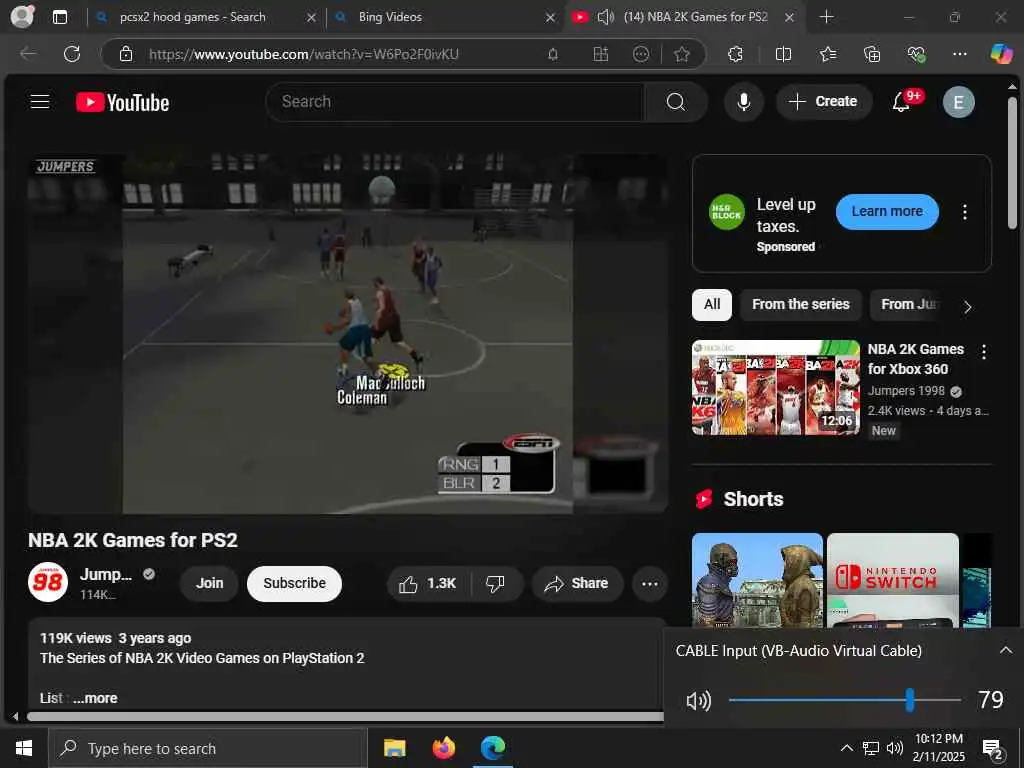Open the Edge favorites list

click(828, 54)
